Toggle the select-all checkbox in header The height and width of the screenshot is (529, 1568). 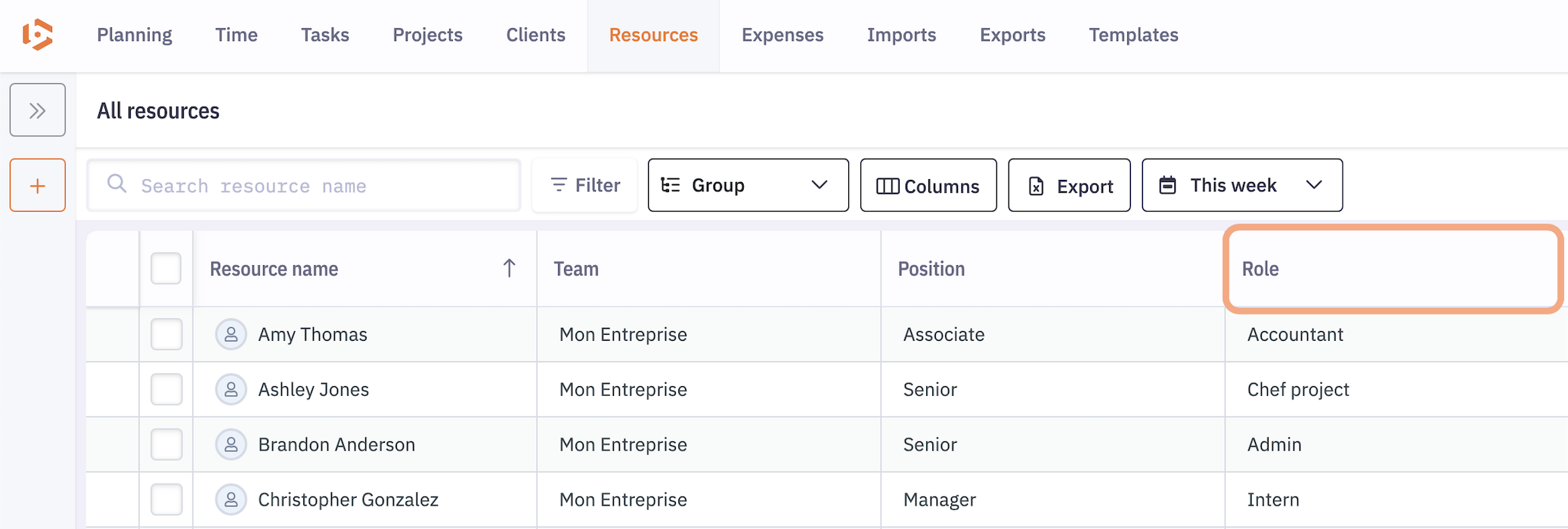click(x=166, y=268)
